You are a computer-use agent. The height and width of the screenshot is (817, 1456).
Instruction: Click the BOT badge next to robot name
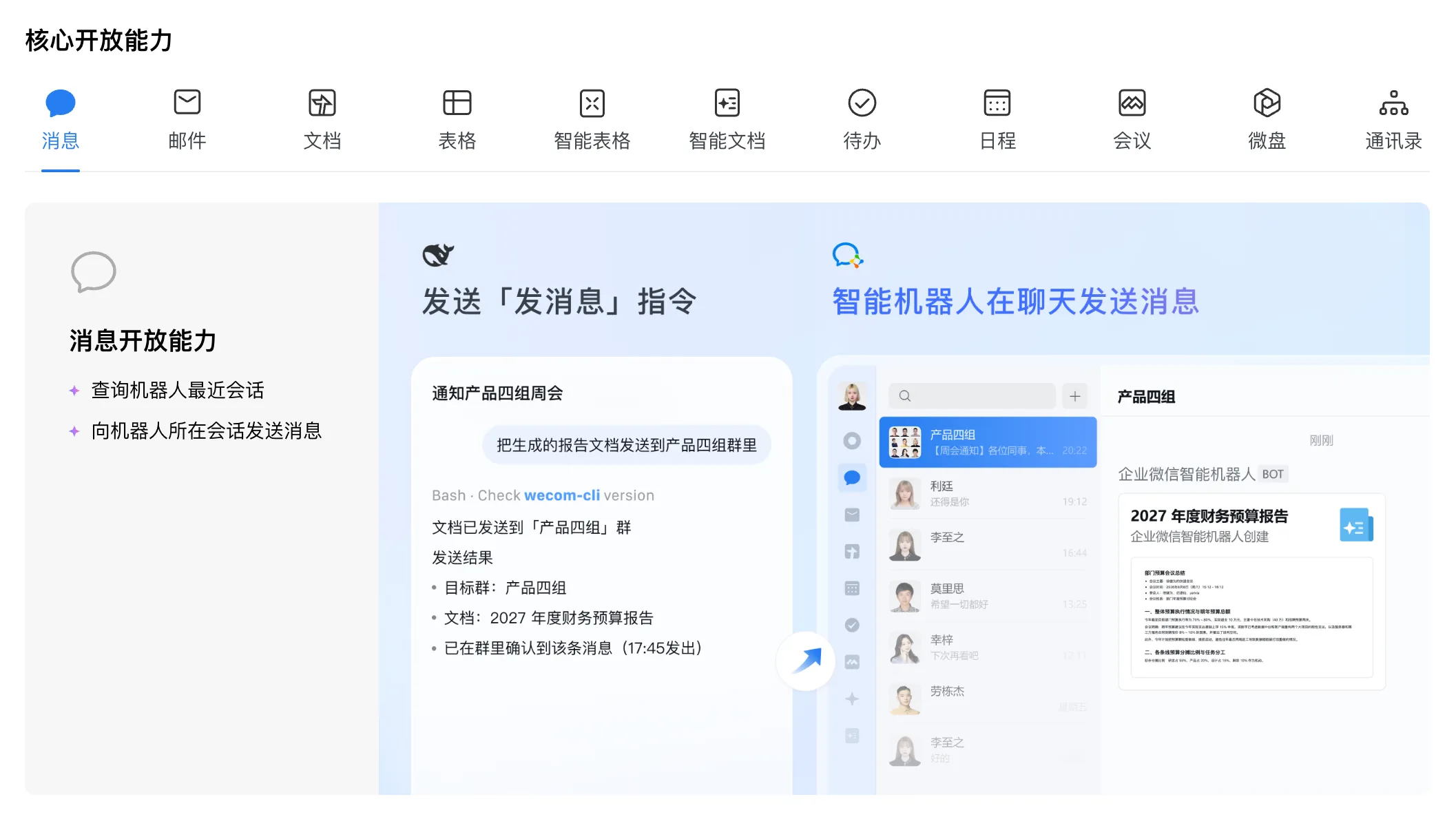(x=1273, y=474)
